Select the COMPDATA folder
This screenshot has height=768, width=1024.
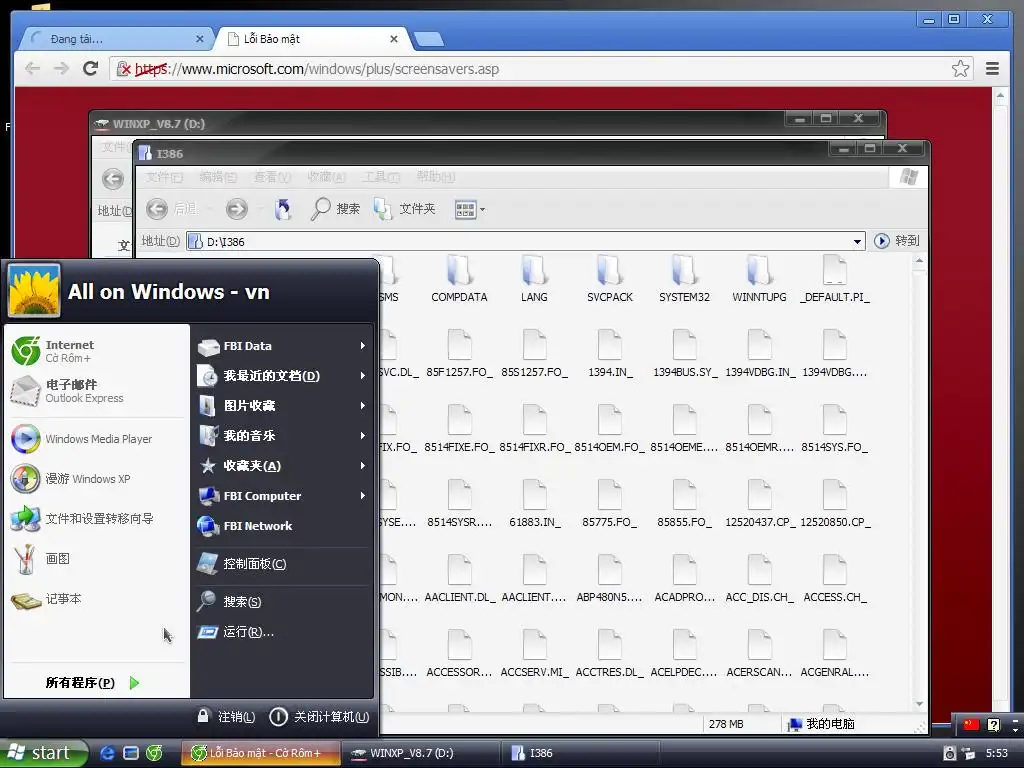459,280
